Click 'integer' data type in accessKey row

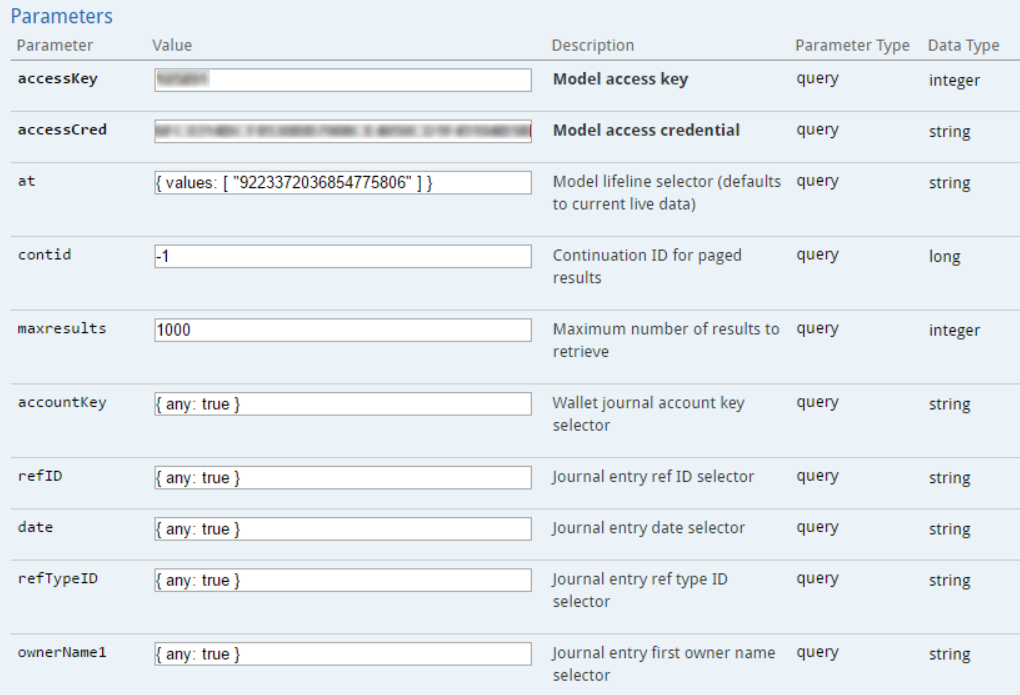954,81
